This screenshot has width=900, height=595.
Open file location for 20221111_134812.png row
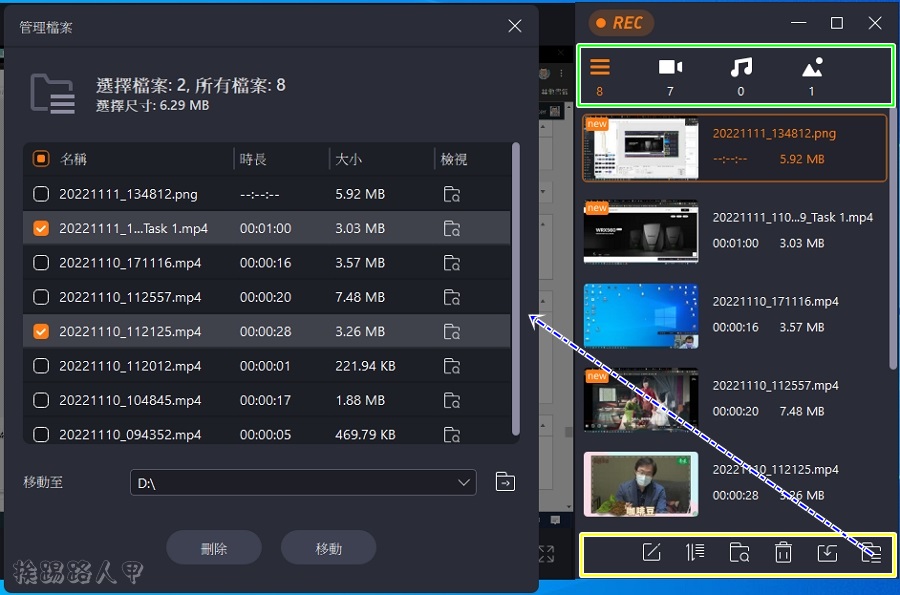pos(452,195)
